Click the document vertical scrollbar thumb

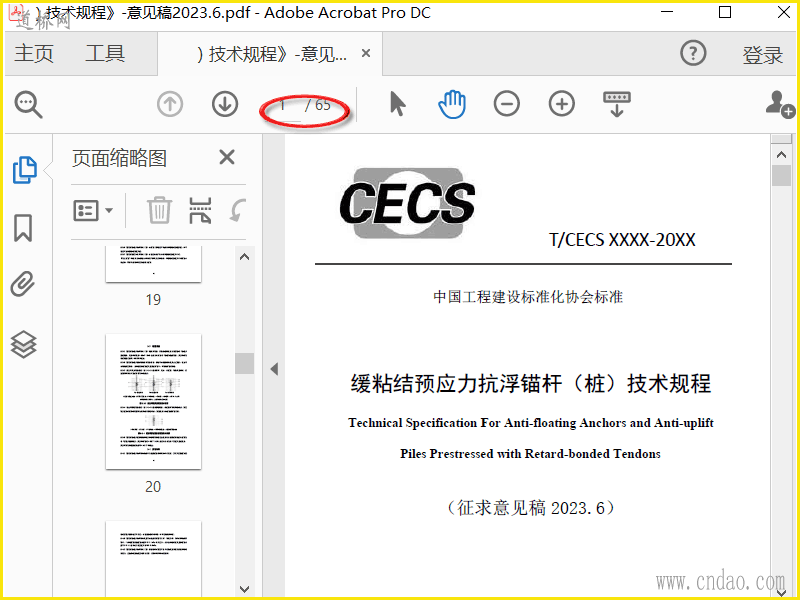coord(781,175)
